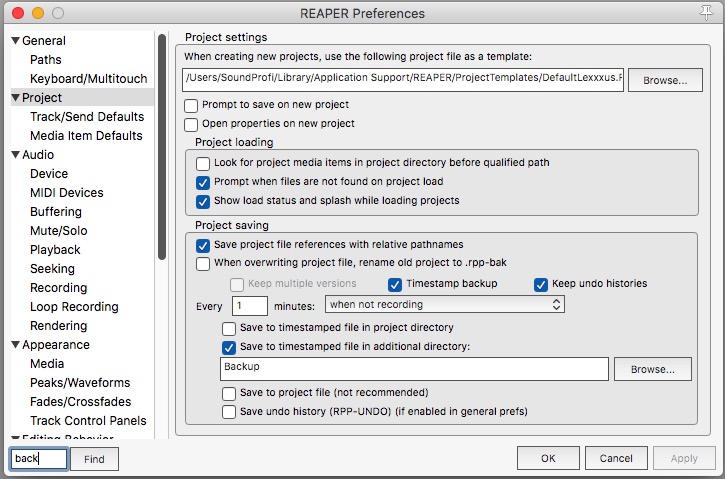Browse for additional backup directory

click(652, 369)
